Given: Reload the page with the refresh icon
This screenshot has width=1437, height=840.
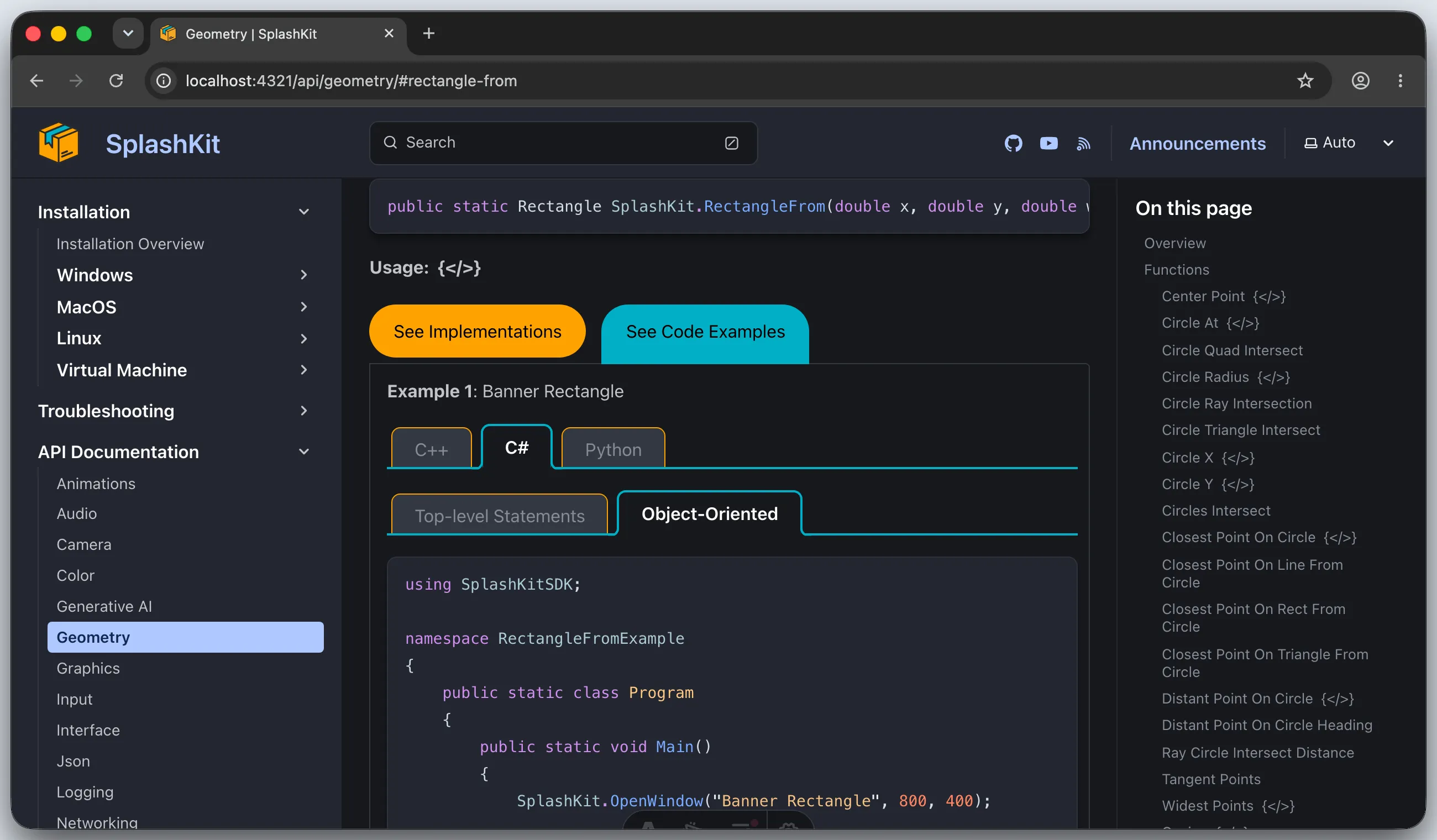Looking at the screenshot, I should click(116, 81).
